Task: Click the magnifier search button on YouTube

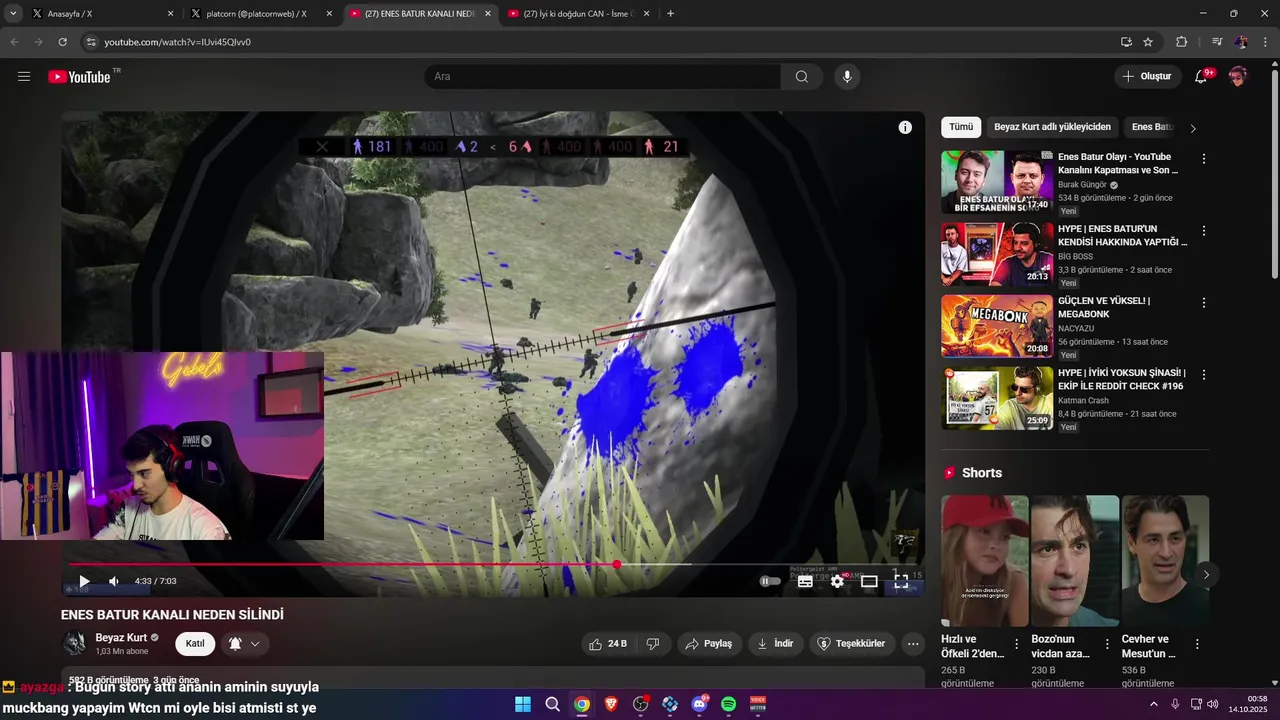Action: click(x=802, y=76)
